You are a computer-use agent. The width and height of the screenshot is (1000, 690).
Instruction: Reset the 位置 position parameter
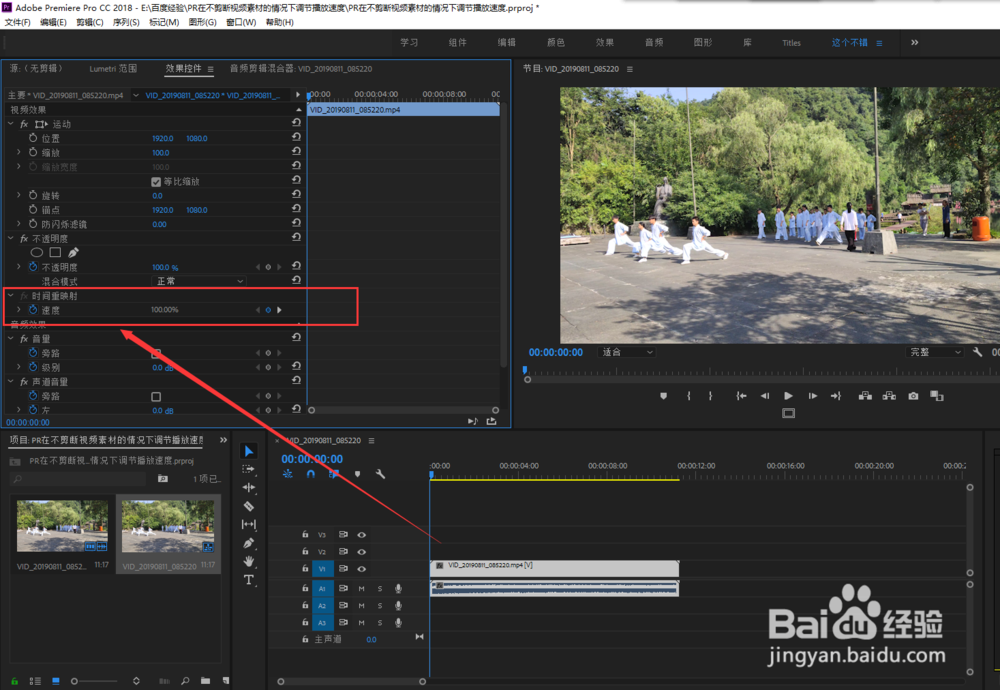pos(297,137)
